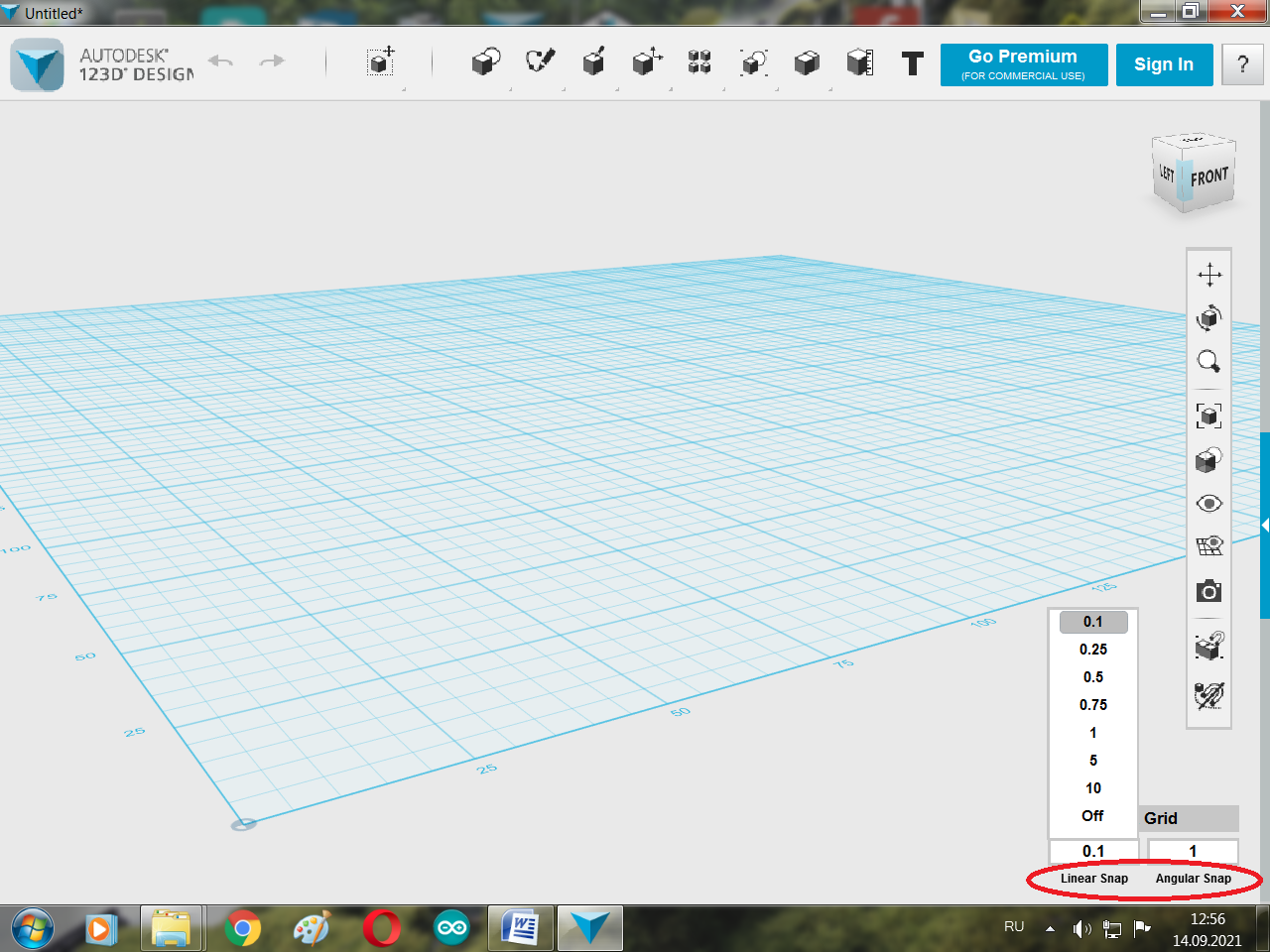
Task: Toggle solids visibility eye icon
Action: 1209,504
